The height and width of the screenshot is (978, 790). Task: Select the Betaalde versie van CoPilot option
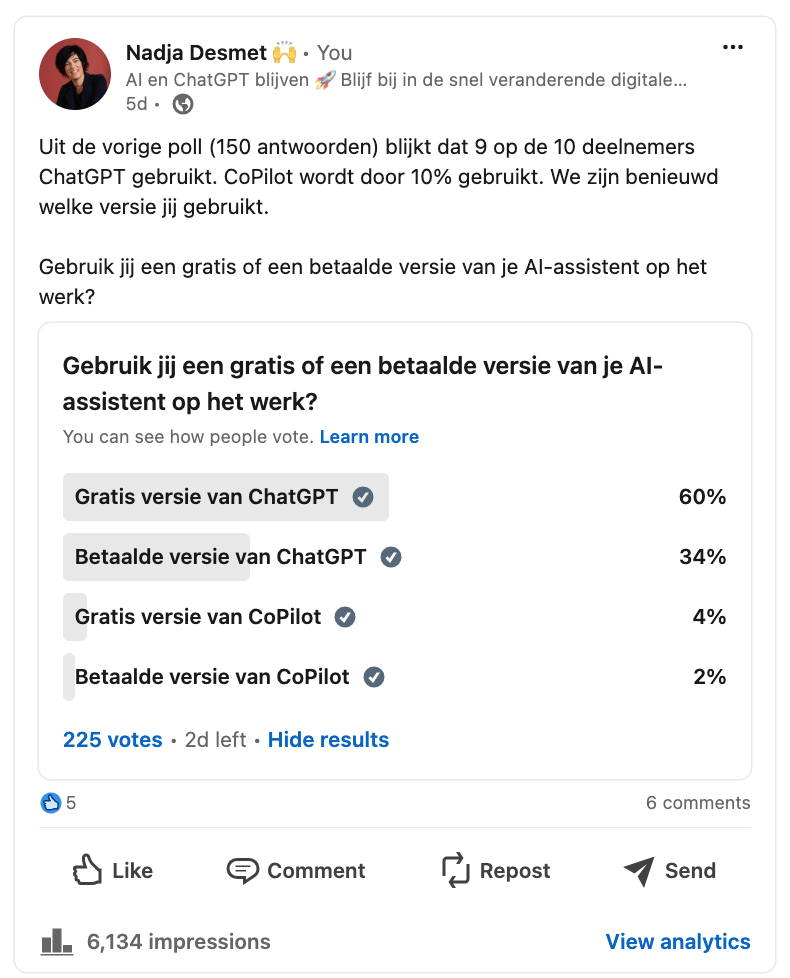point(395,677)
